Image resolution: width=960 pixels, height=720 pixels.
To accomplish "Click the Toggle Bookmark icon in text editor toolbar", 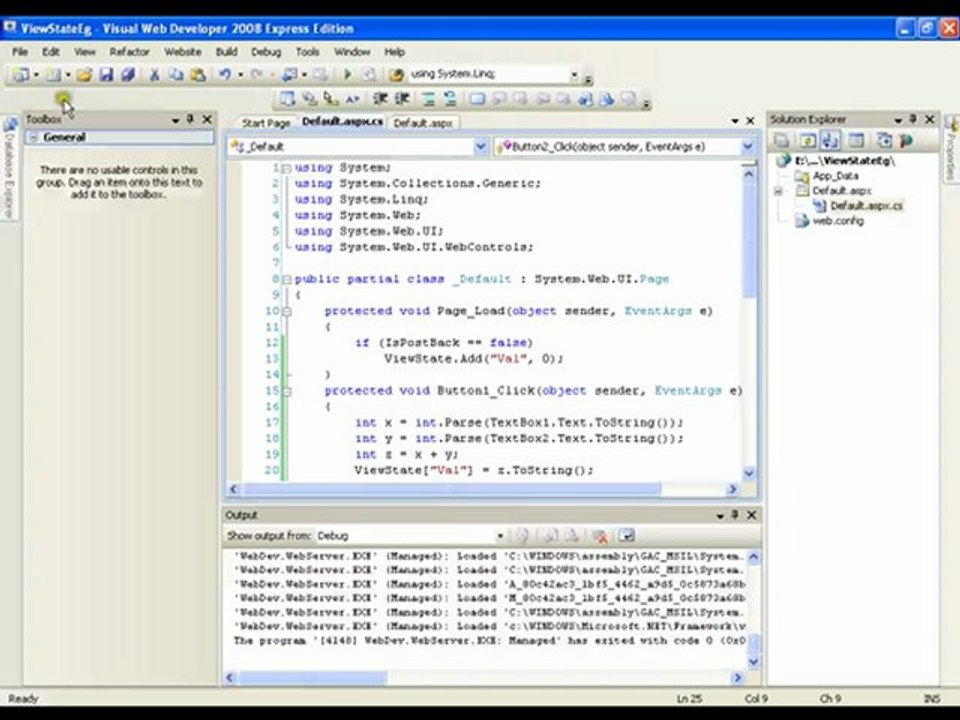I will [476, 99].
